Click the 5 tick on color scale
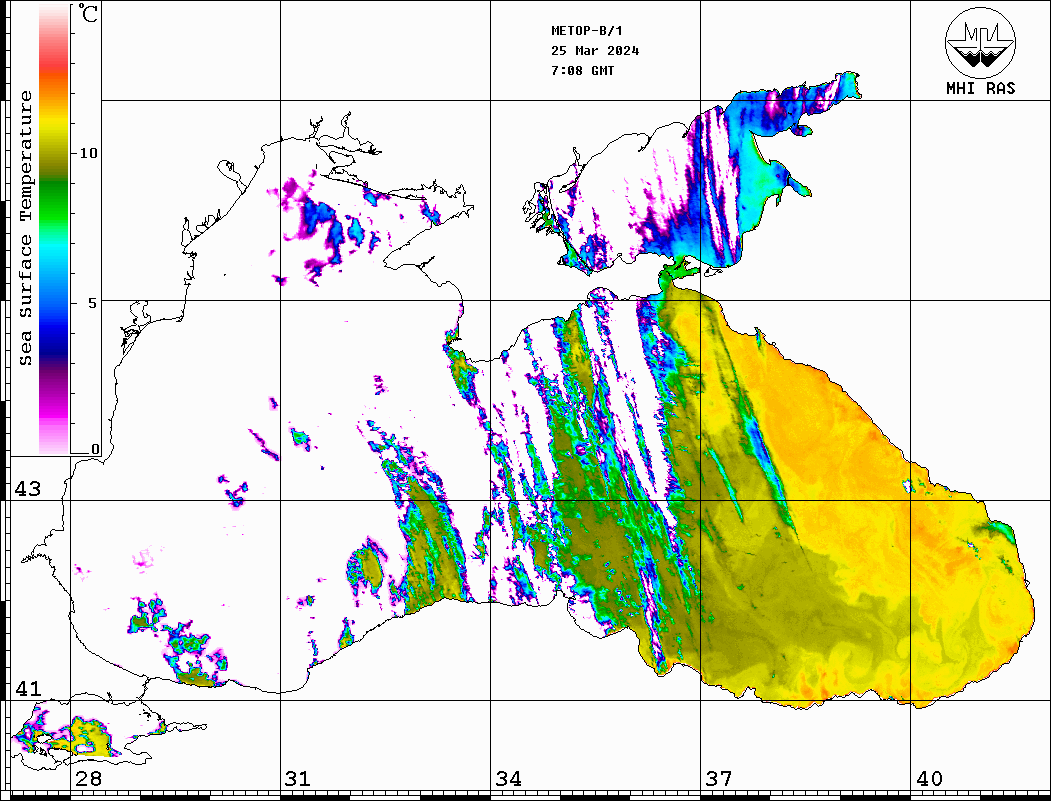Image resolution: width=1051 pixels, height=801 pixels. pyautogui.click(x=93, y=303)
